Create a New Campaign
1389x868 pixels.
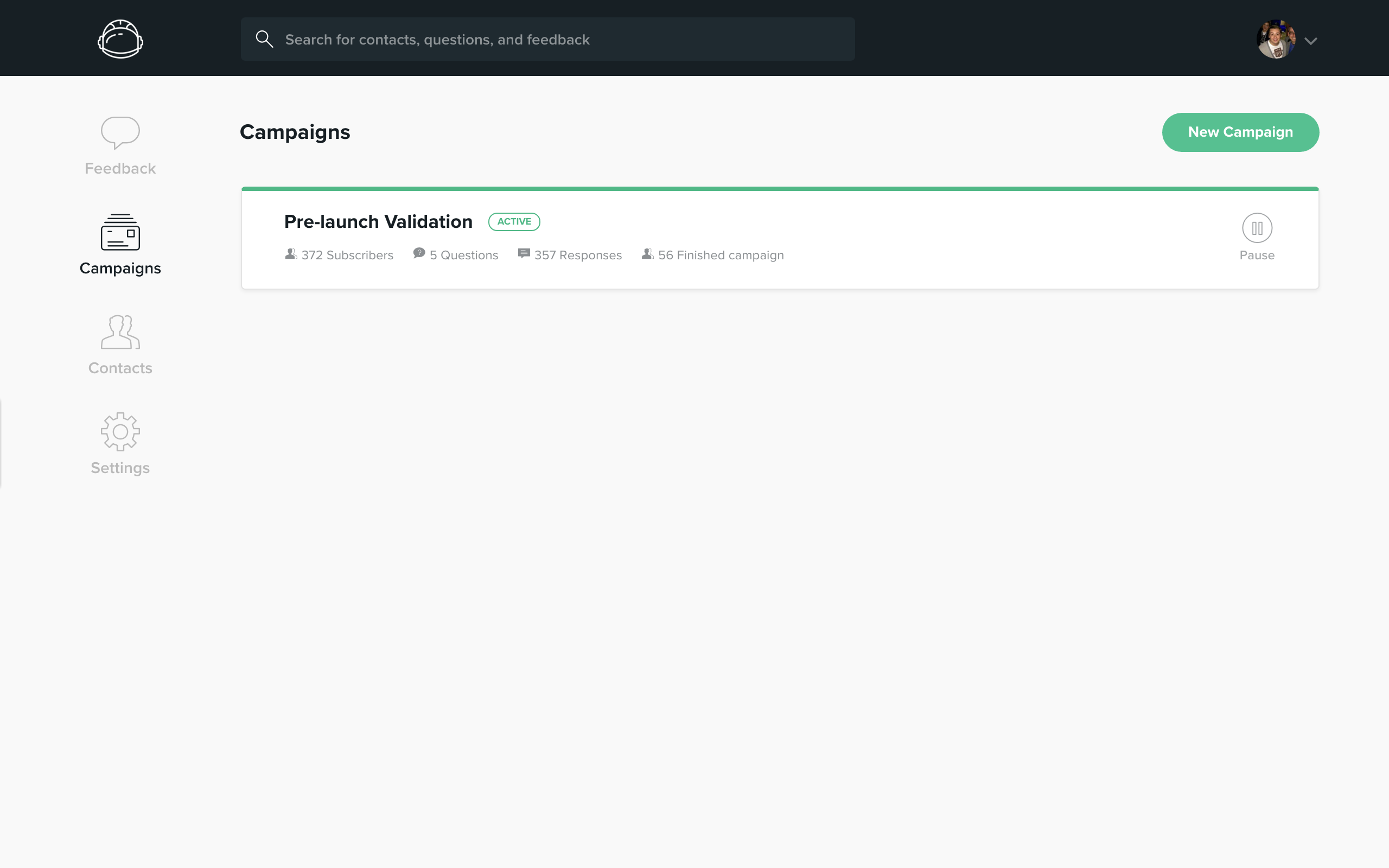[x=1240, y=132]
